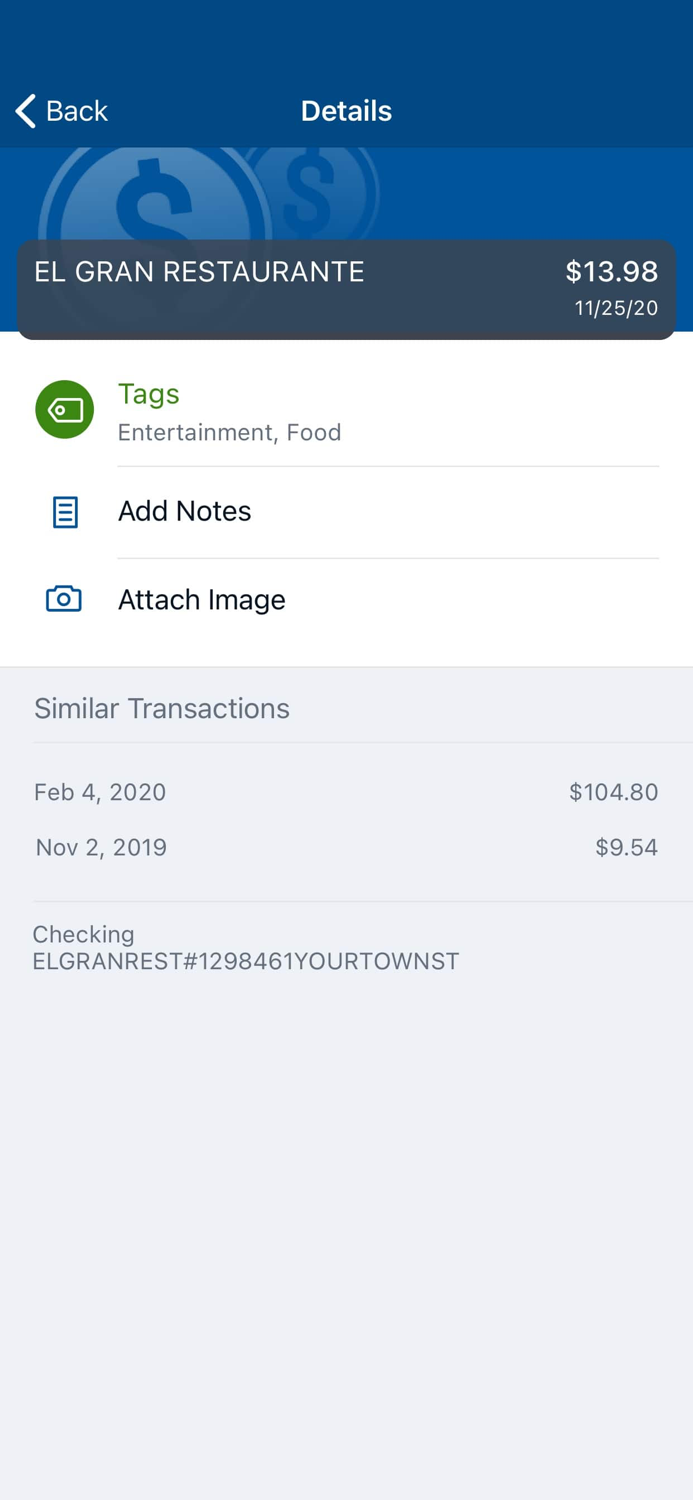This screenshot has width=693, height=1500.
Task: Tap the EL GRAN RESTAURANTE transaction header
Action: click(198, 271)
